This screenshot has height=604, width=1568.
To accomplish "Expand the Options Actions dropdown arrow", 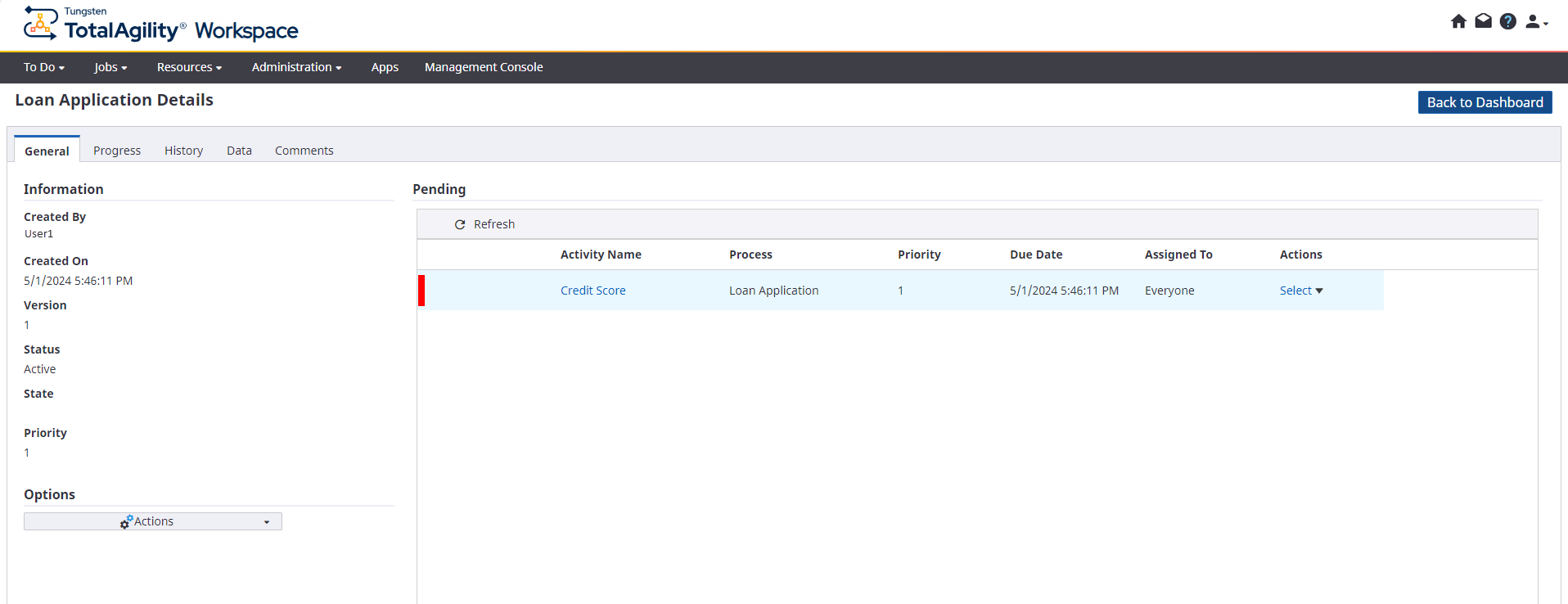I will click(267, 522).
